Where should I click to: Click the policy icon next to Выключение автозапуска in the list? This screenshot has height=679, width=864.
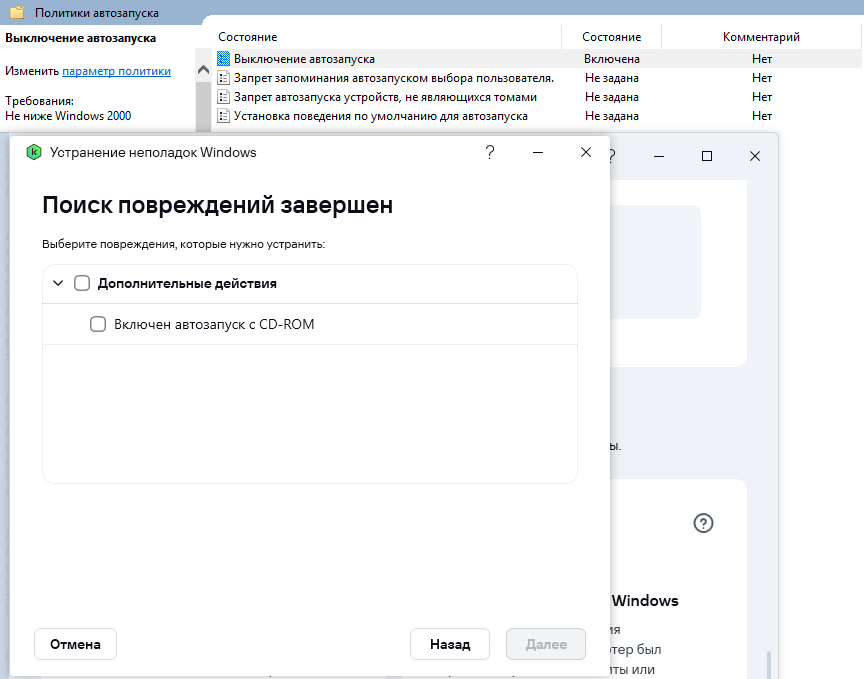coord(223,58)
